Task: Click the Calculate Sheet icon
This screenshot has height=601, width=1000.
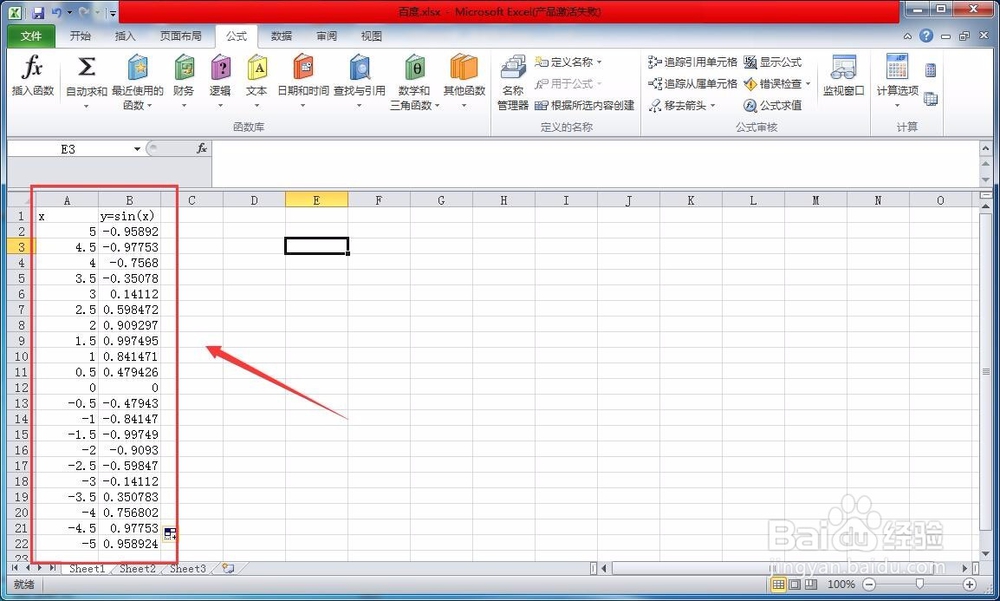Action: [x=930, y=99]
